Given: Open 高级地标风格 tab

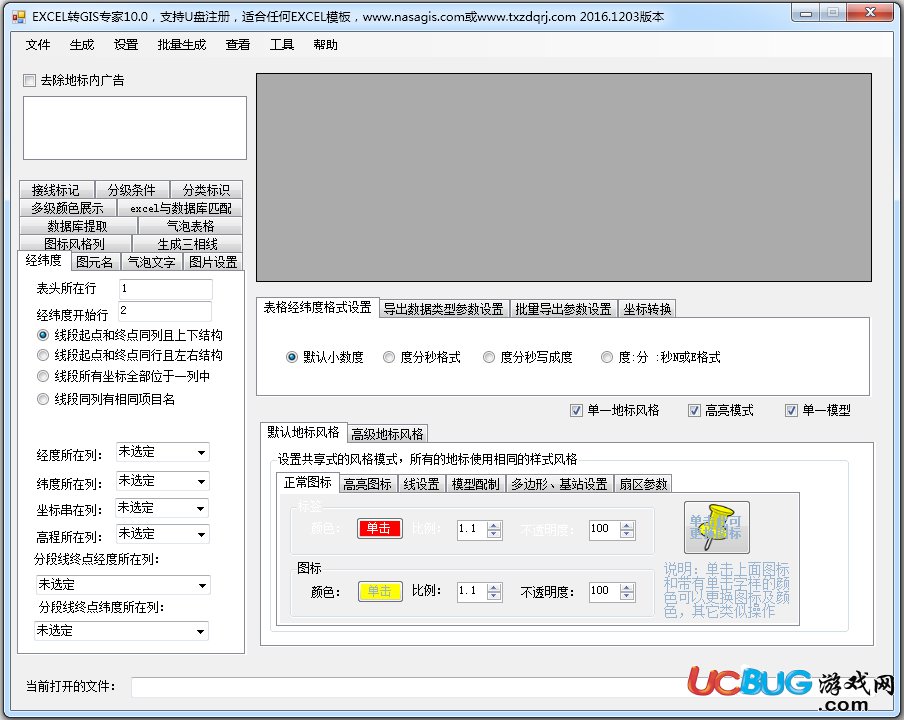Looking at the screenshot, I should [387, 433].
